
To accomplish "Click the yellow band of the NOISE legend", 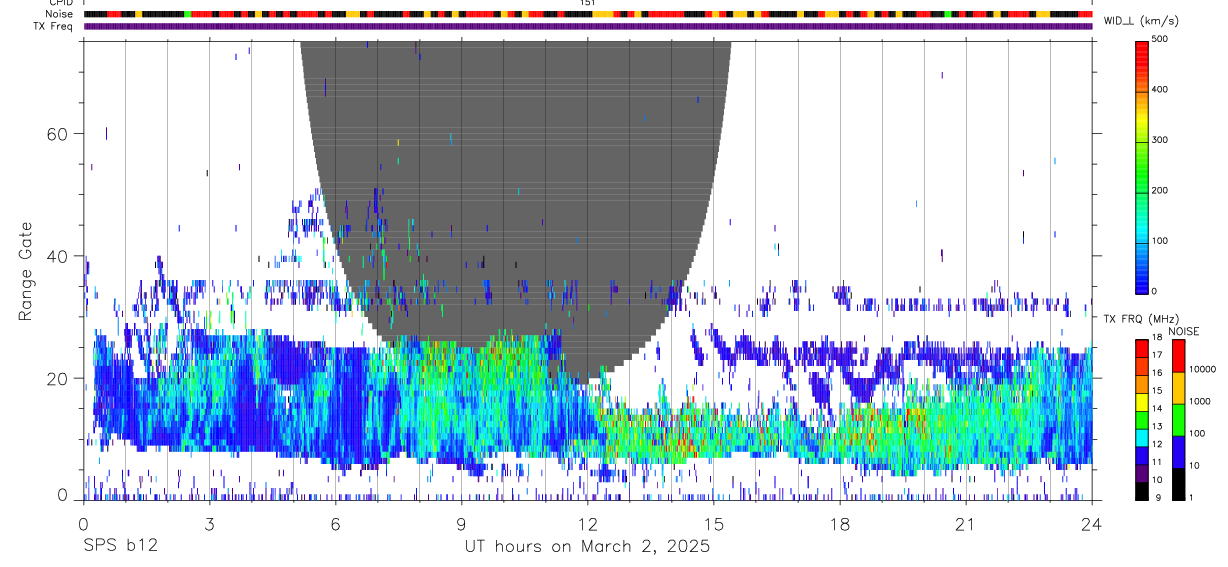I will point(1178,388).
